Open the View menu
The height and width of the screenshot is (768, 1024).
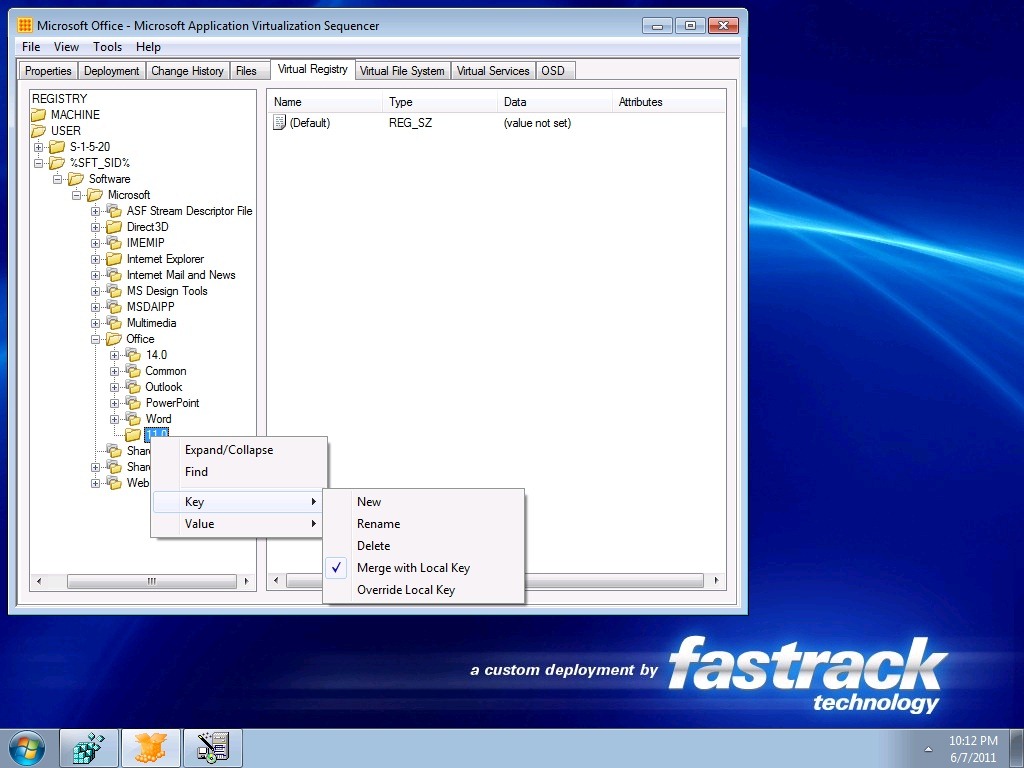(66, 47)
